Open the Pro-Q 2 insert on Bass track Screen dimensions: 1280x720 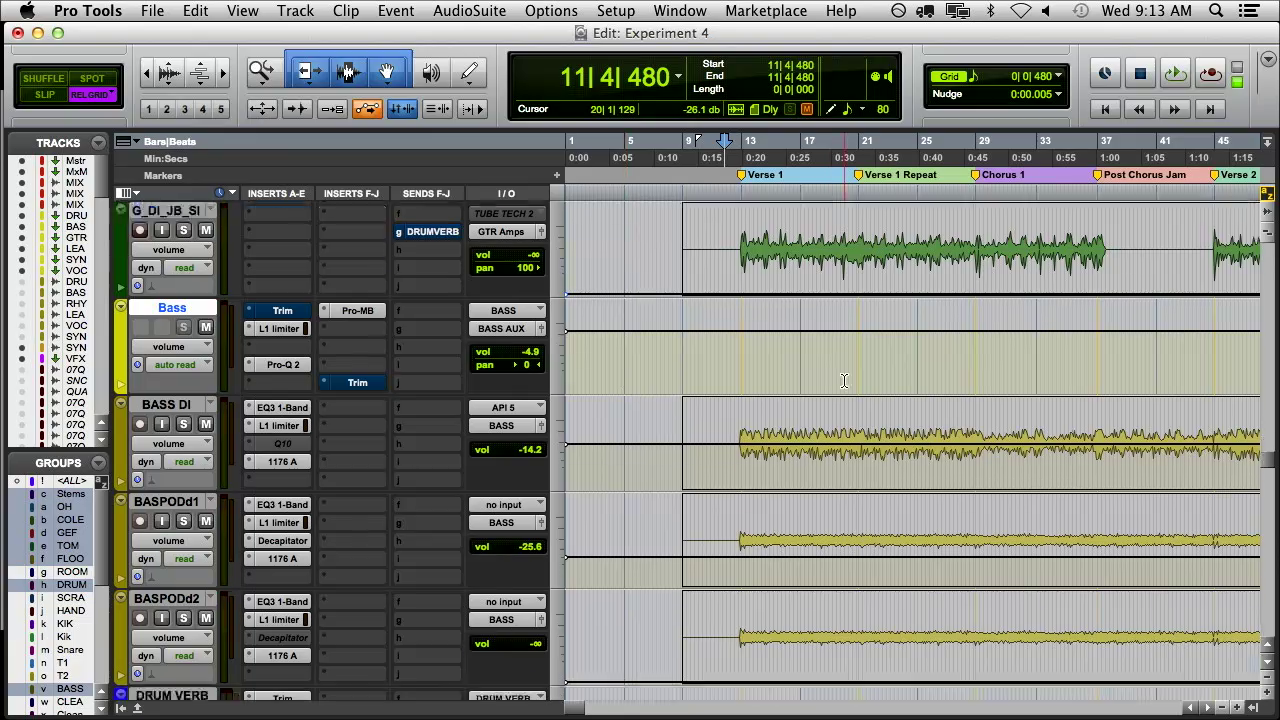tap(283, 365)
